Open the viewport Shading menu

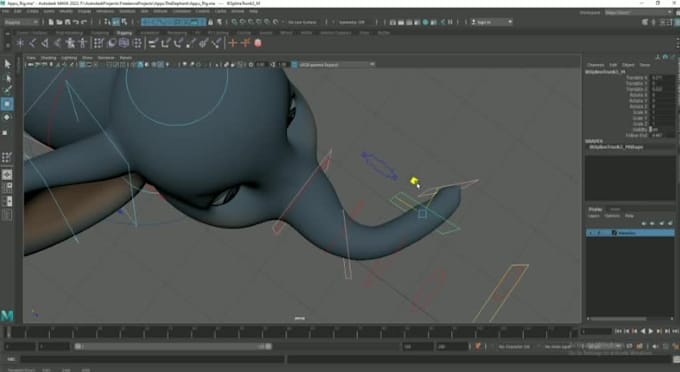[x=48, y=58]
